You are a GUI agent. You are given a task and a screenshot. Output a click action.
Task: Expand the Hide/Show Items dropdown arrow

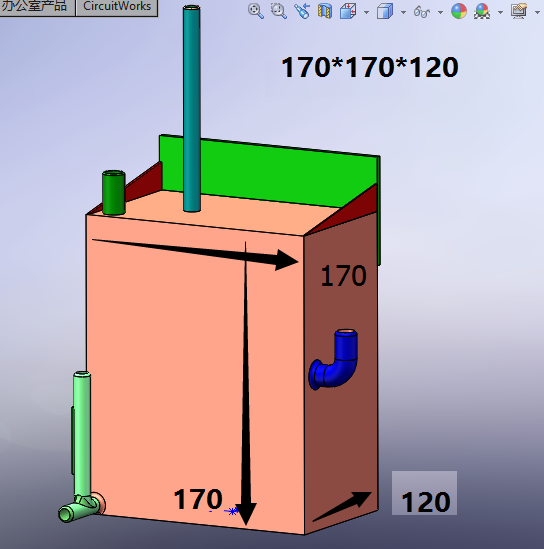440,13
